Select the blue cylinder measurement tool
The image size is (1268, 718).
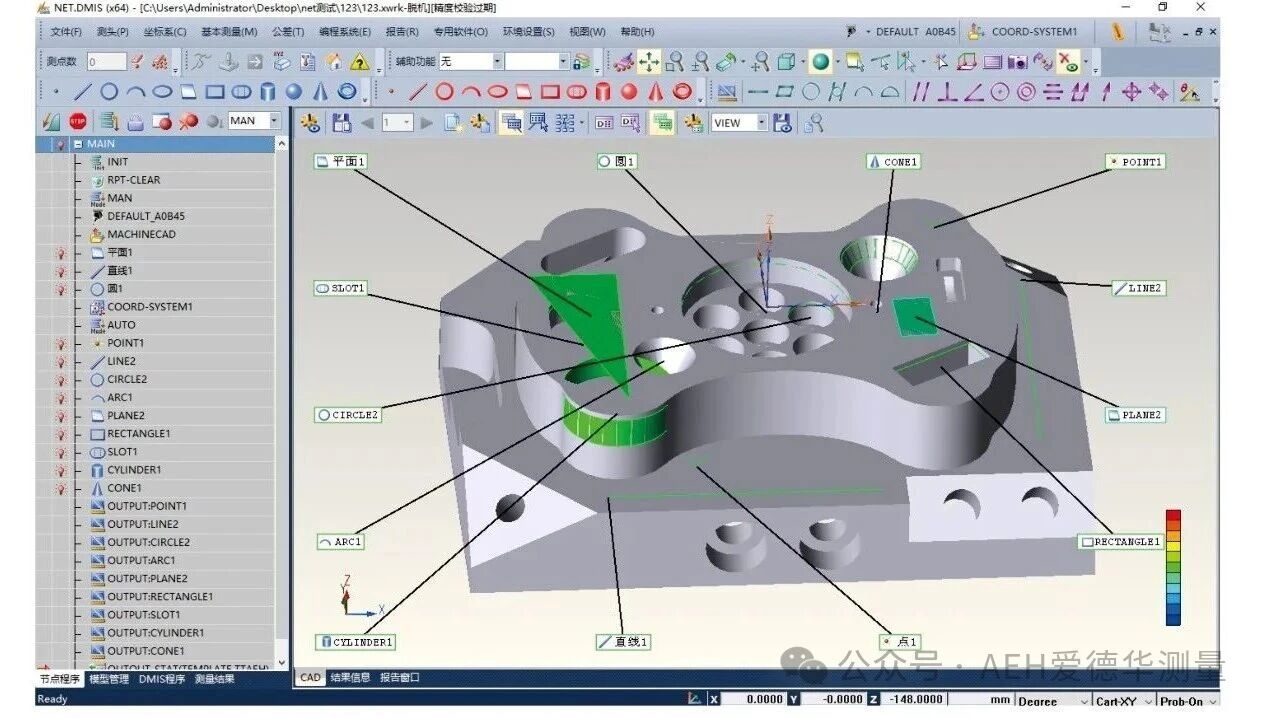tap(267, 92)
